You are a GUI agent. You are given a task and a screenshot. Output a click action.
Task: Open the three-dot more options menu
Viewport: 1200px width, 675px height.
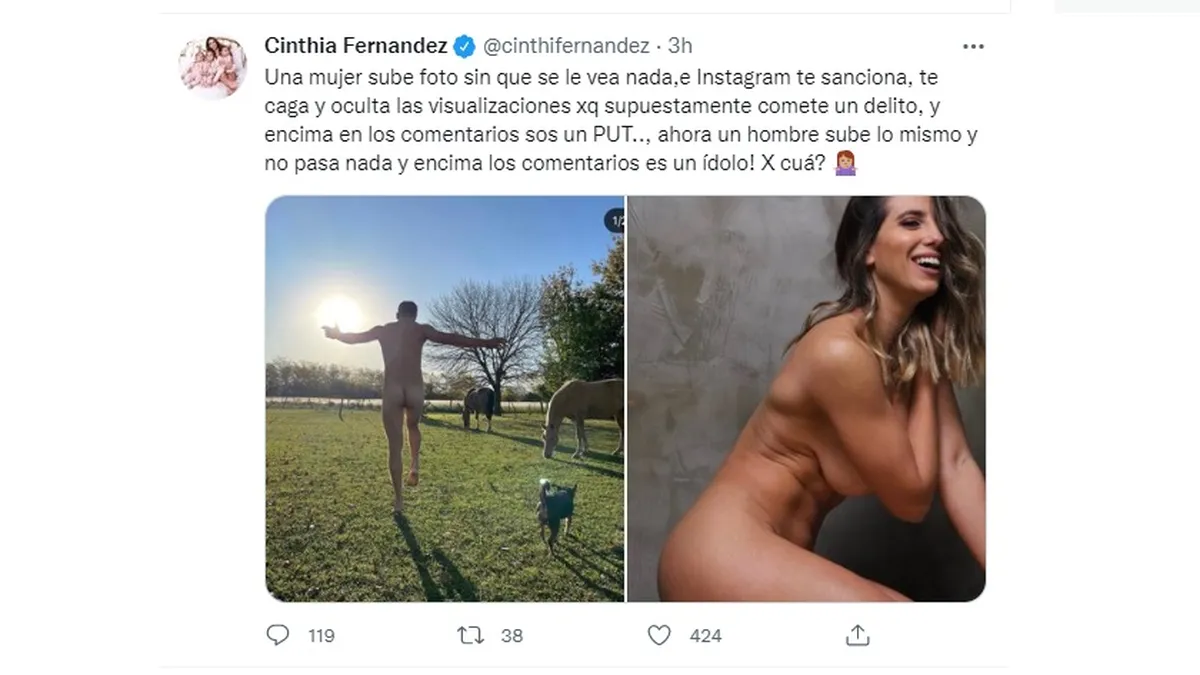973,46
